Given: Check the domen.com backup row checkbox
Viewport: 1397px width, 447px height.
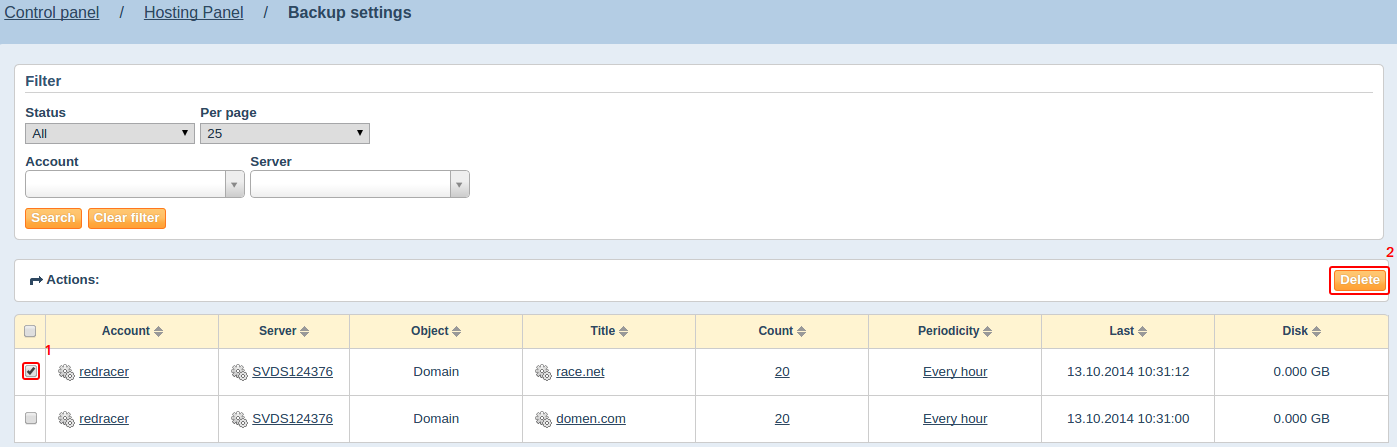Looking at the screenshot, I should tap(31, 419).
